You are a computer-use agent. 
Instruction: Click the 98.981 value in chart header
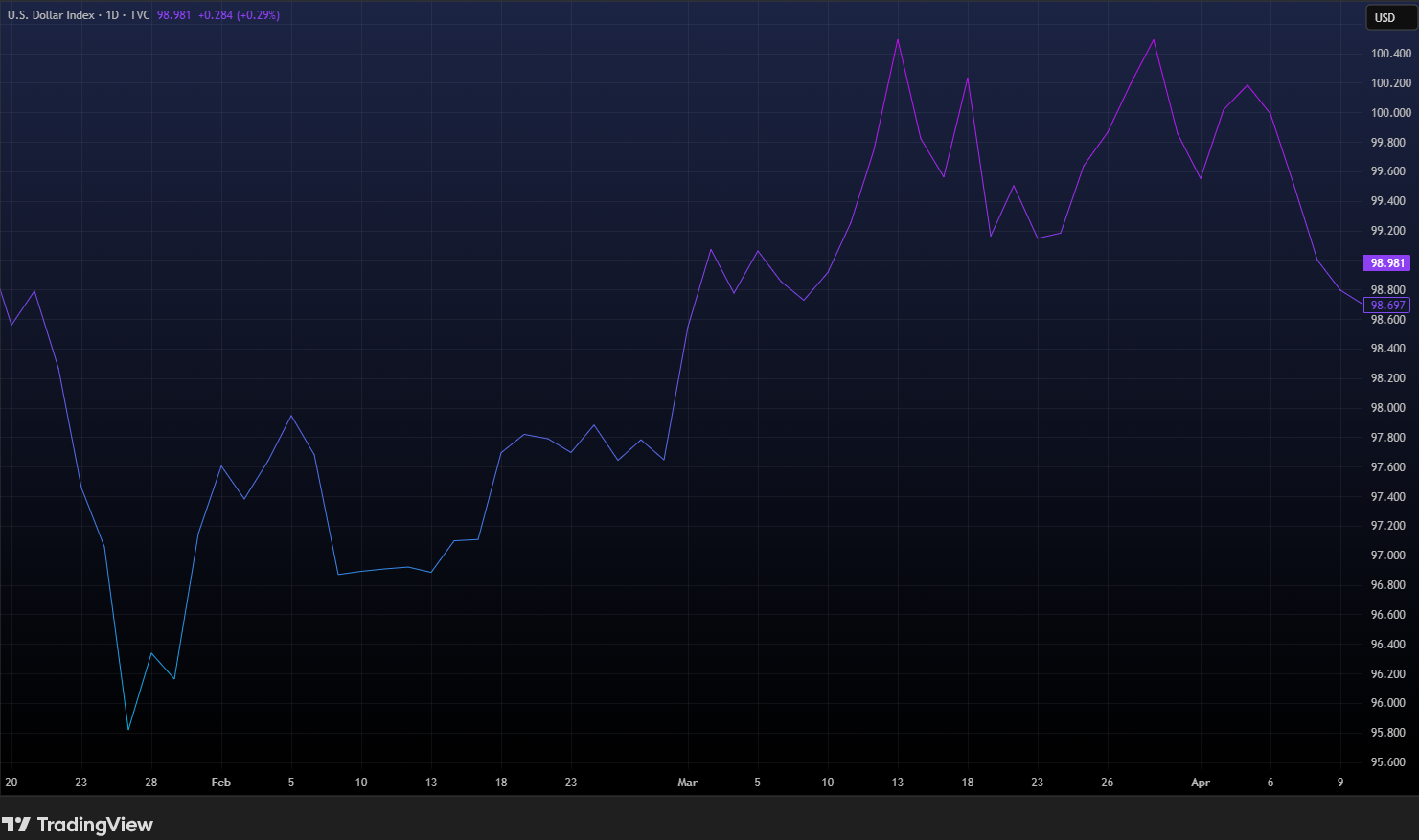(174, 15)
